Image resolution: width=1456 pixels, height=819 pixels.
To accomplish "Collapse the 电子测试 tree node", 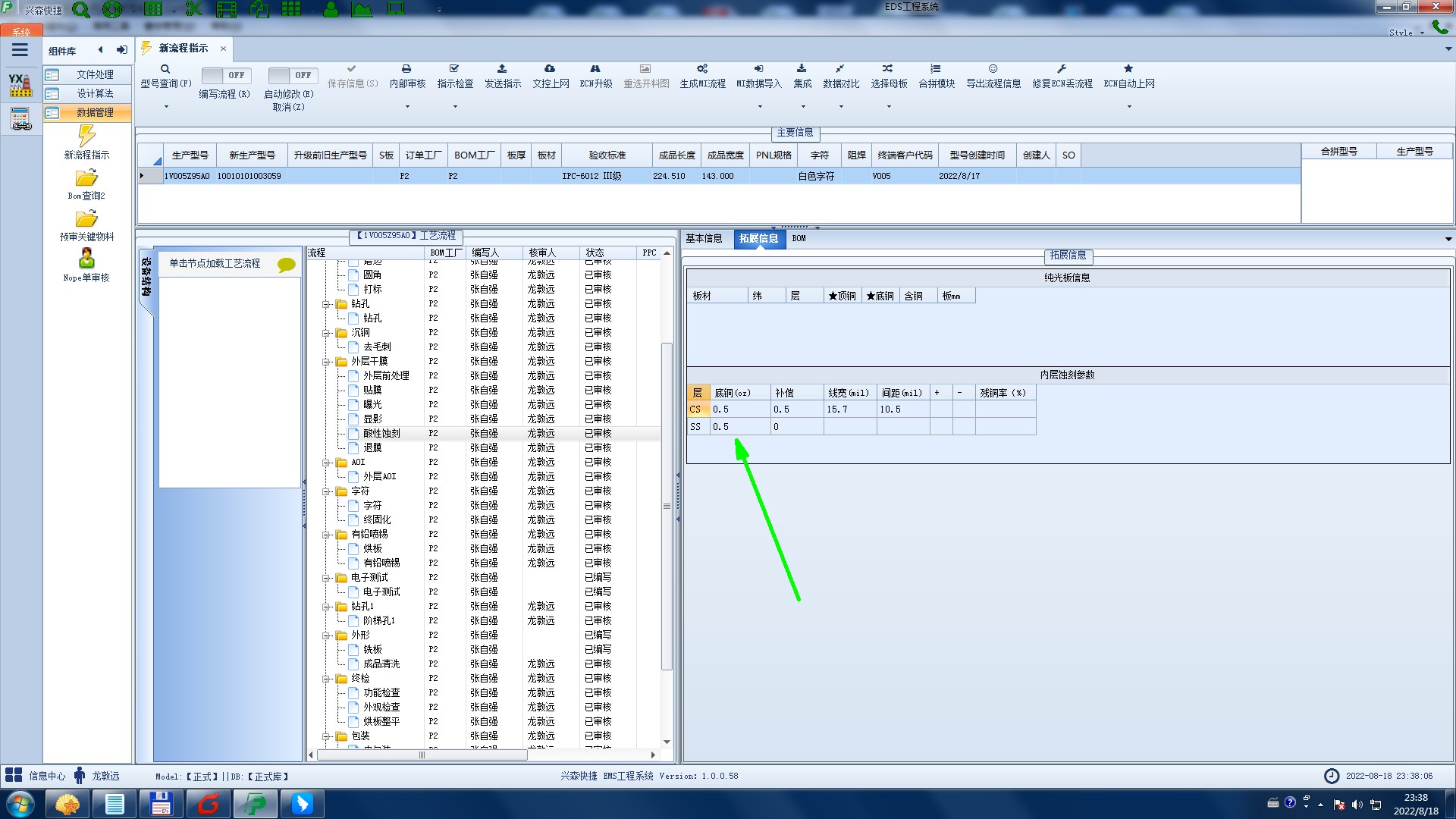I will pyautogui.click(x=325, y=578).
